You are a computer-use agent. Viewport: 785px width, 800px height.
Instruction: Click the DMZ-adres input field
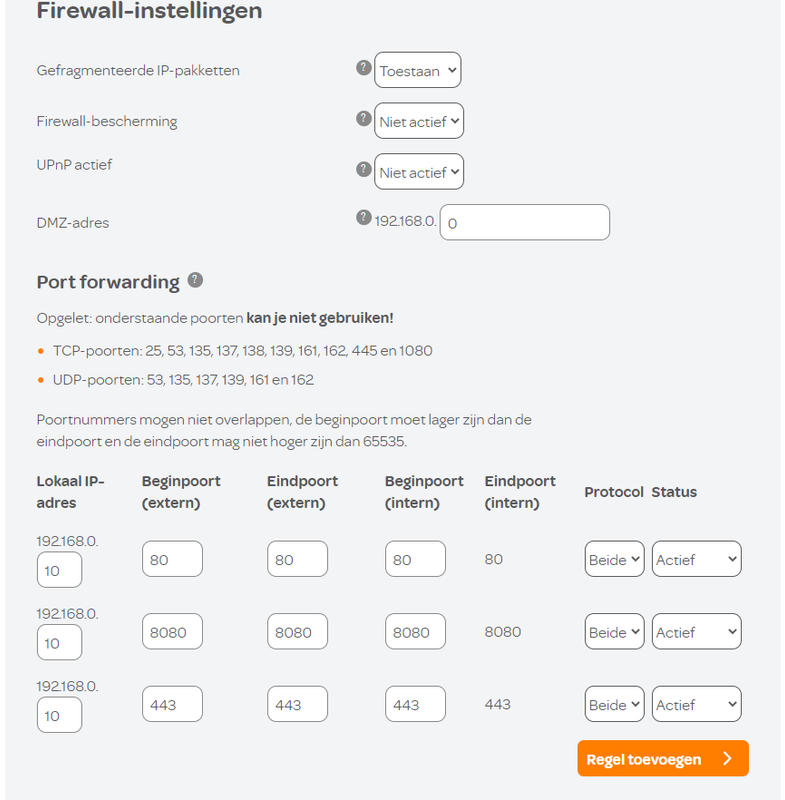tap(524, 223)
